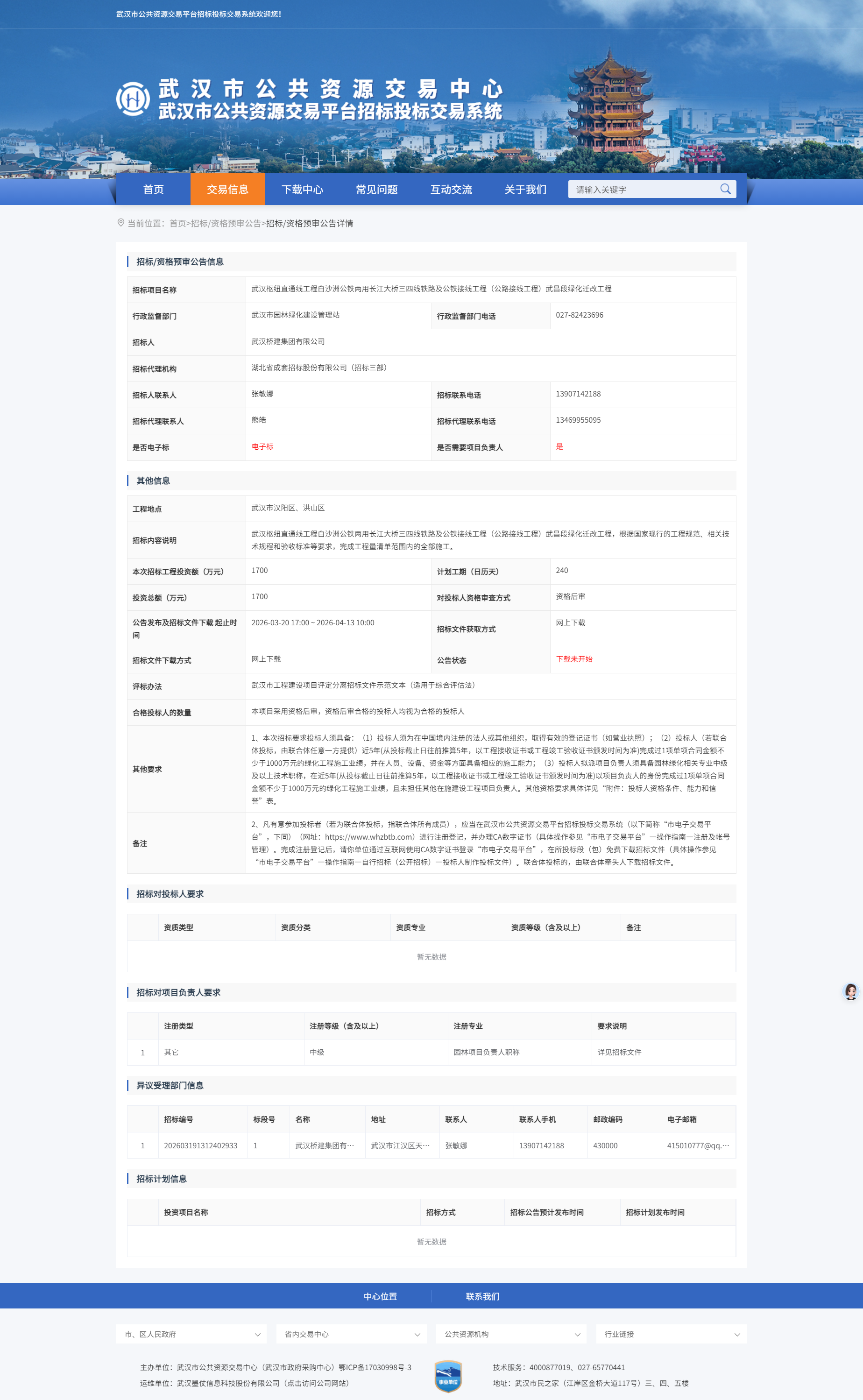Click the 互动交流 navigation item
Viewport: 863px width, 1400px height.
[x=452, y=190]
